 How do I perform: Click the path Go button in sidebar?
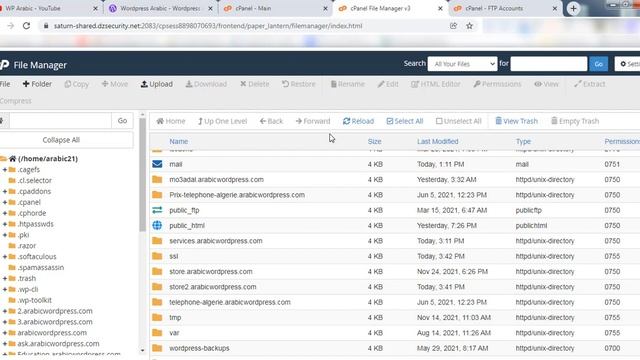pyautogui.click(x=122, y=121)
